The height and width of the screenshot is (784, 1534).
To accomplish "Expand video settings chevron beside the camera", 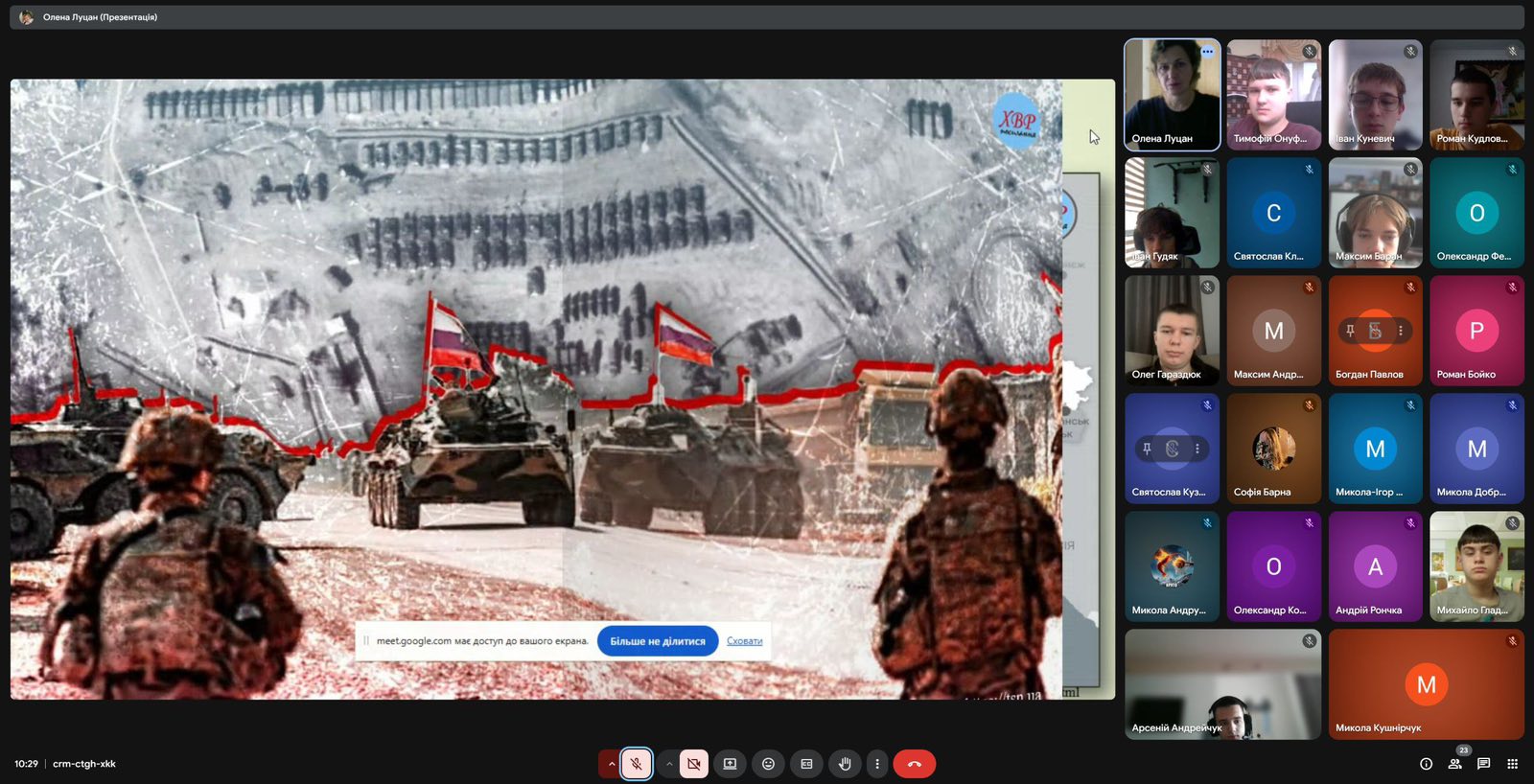I will (669, 764).
